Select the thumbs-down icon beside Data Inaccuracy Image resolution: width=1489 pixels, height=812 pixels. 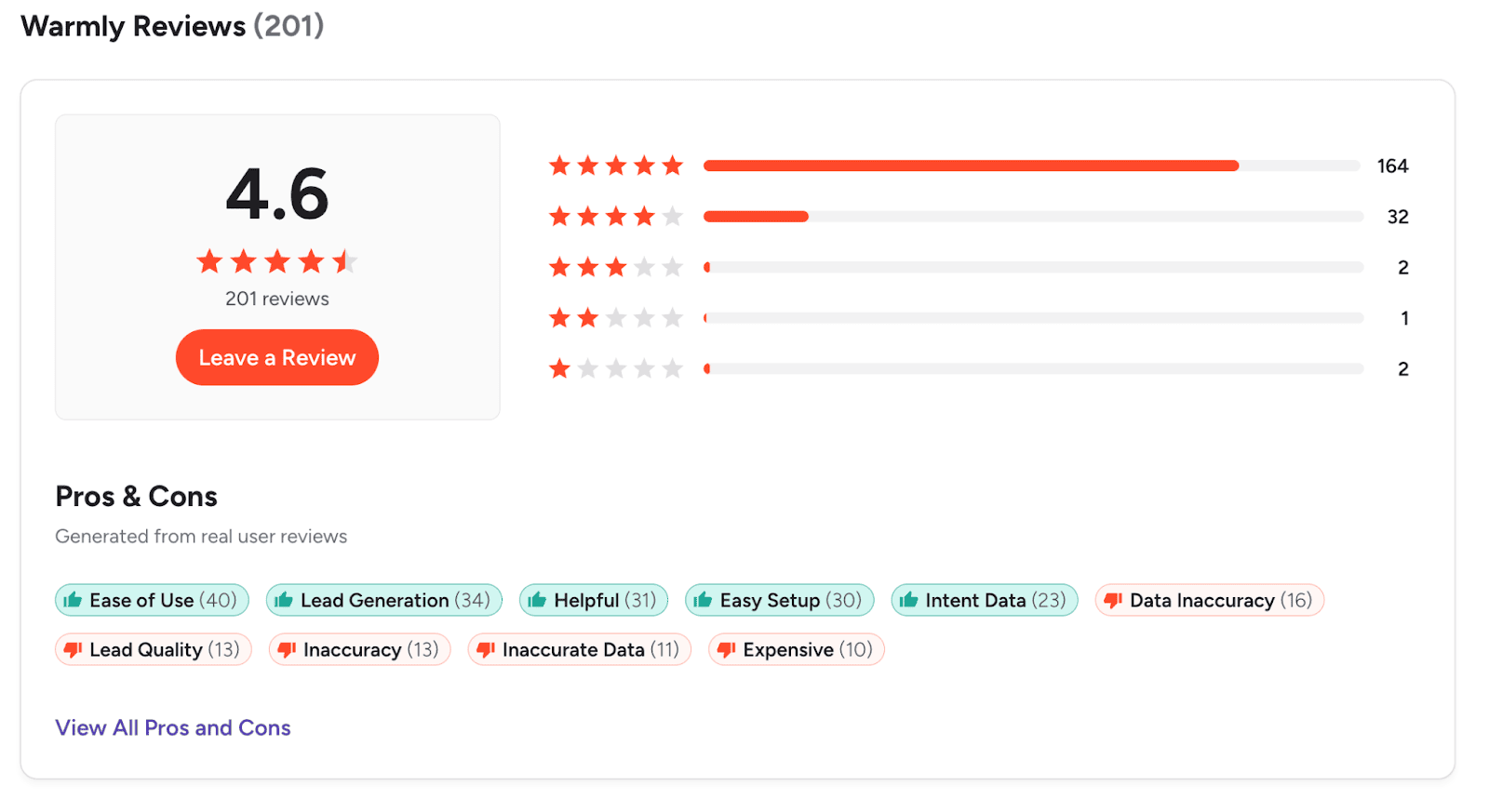(1111, 600)
